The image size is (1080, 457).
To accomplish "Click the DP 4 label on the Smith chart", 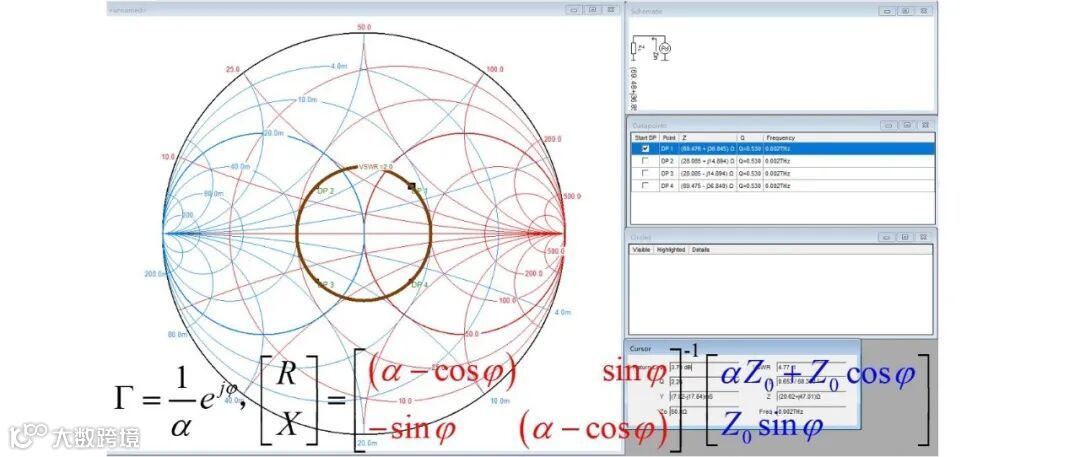I will [419, 285].
